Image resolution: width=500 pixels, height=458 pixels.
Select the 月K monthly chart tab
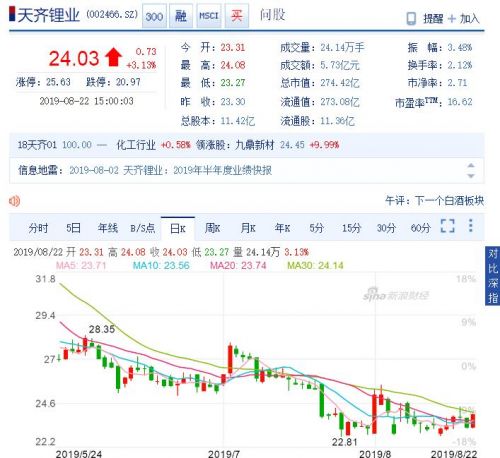248,228
